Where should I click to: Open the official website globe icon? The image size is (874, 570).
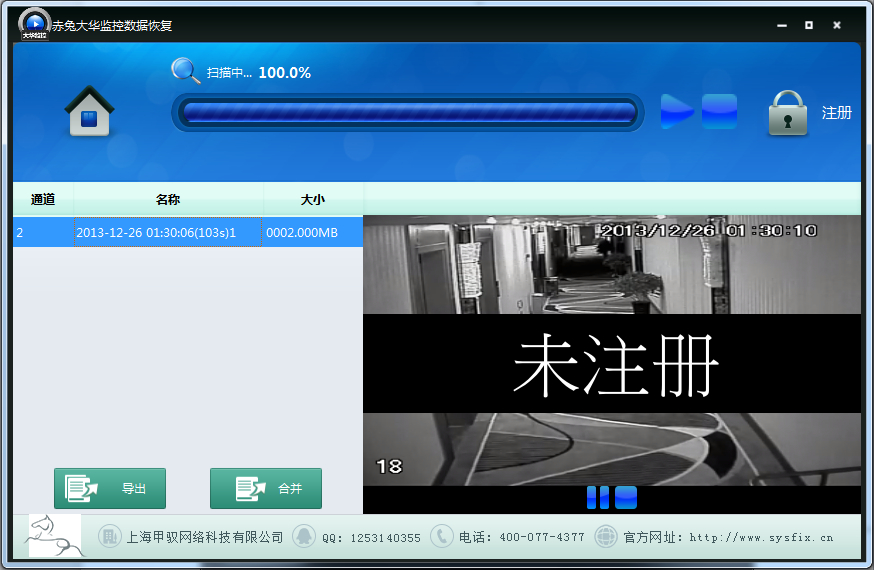coord(606,537)
